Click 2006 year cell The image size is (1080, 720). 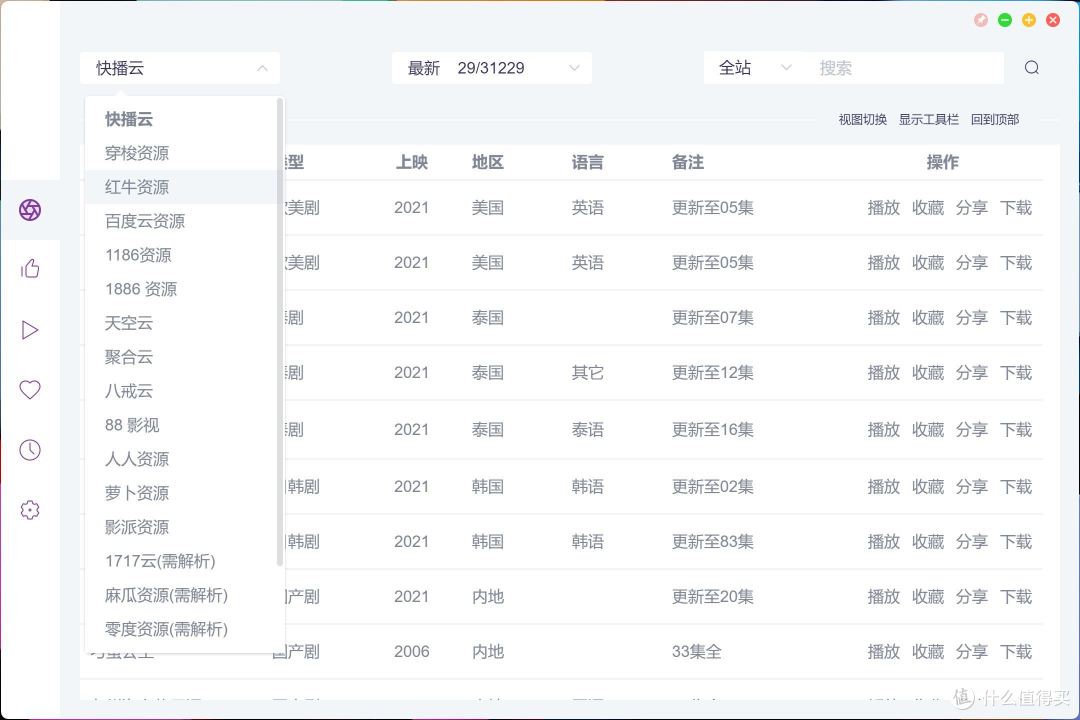(412, 652)
